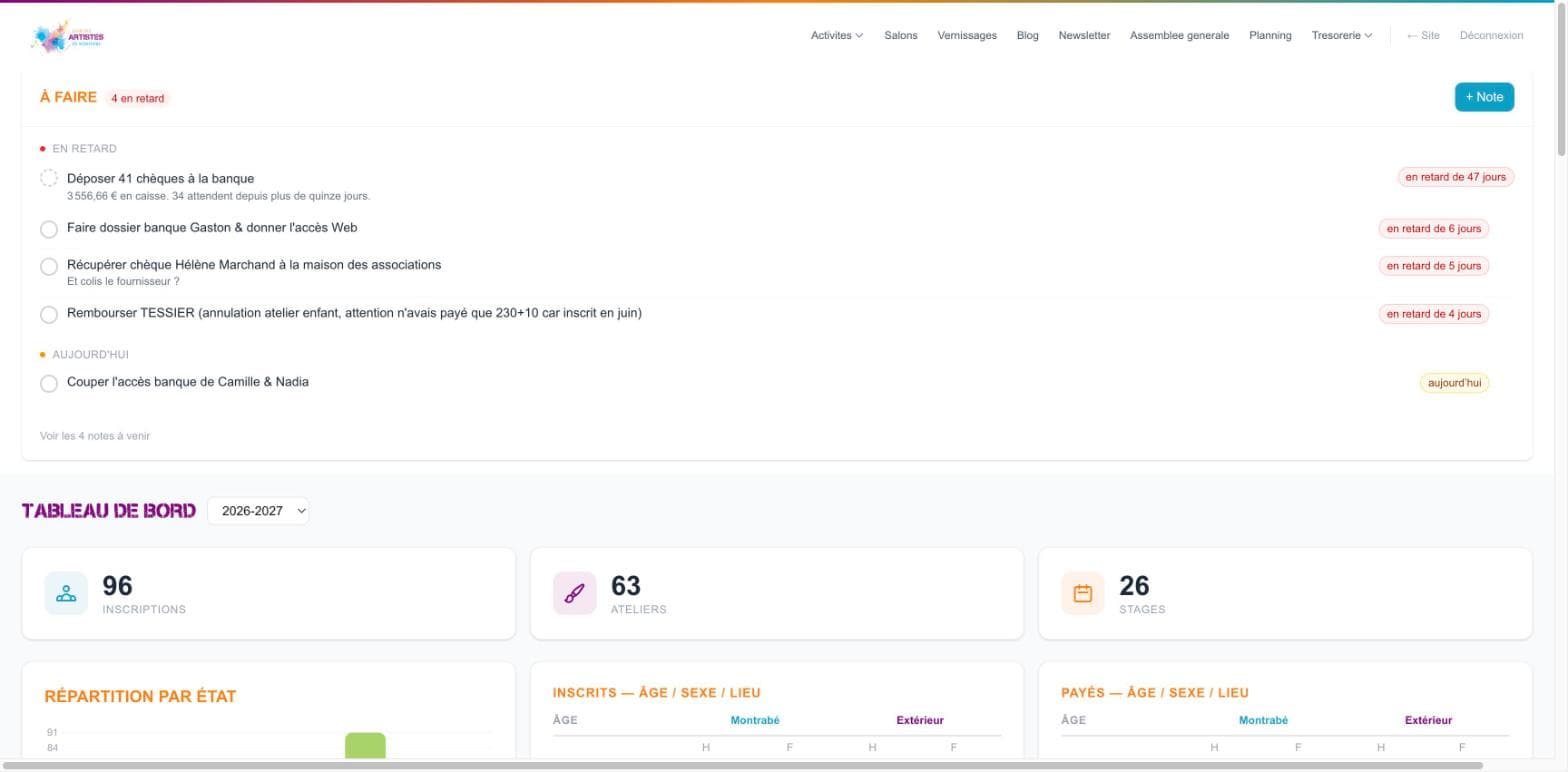1568x772 pixels.
Task: Click the 'en retard de 6 jours' tag
Action: pos(1434,229)
